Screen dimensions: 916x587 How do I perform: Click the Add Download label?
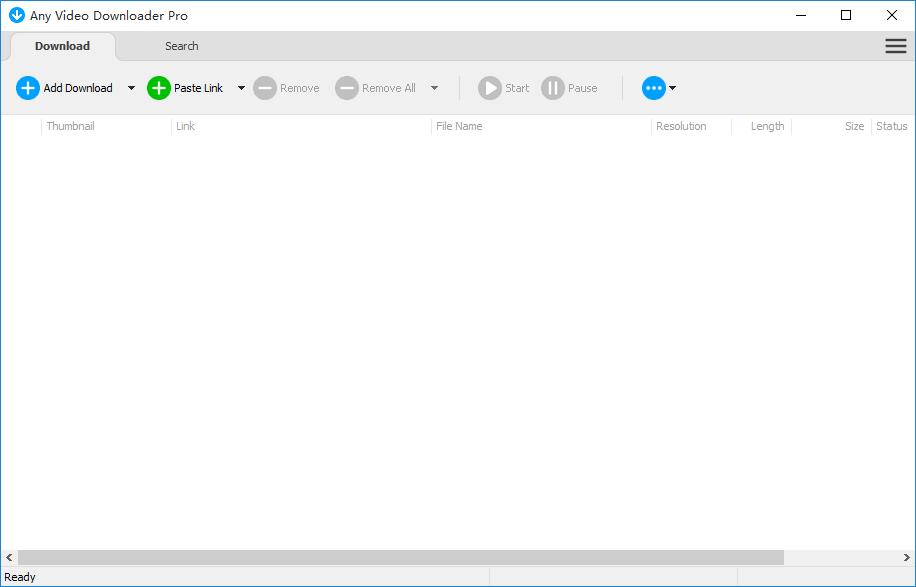coord(78,88)
